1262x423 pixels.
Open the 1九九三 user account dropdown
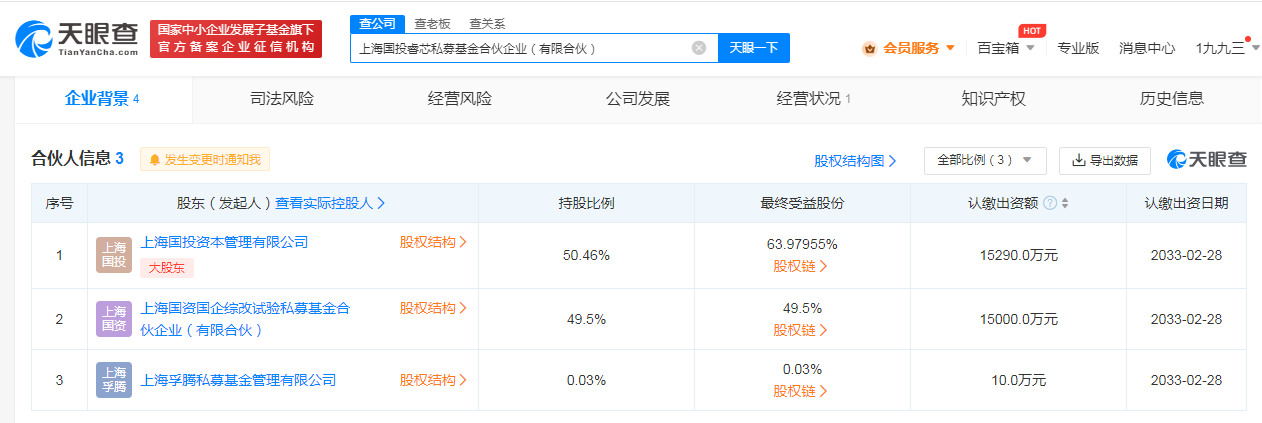(1227, 48)
